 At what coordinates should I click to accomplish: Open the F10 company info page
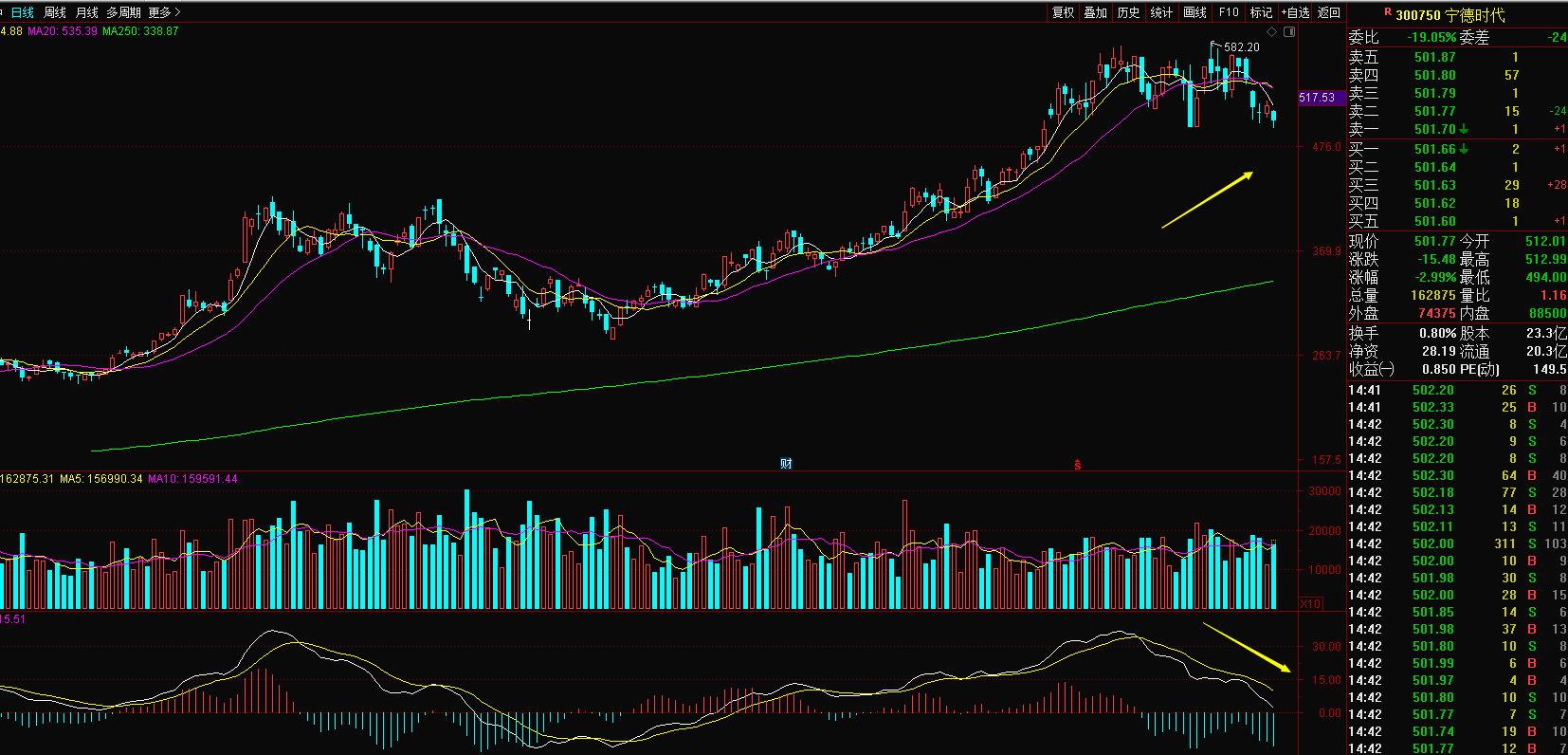pyautogui.click(x=1229, y=12)
